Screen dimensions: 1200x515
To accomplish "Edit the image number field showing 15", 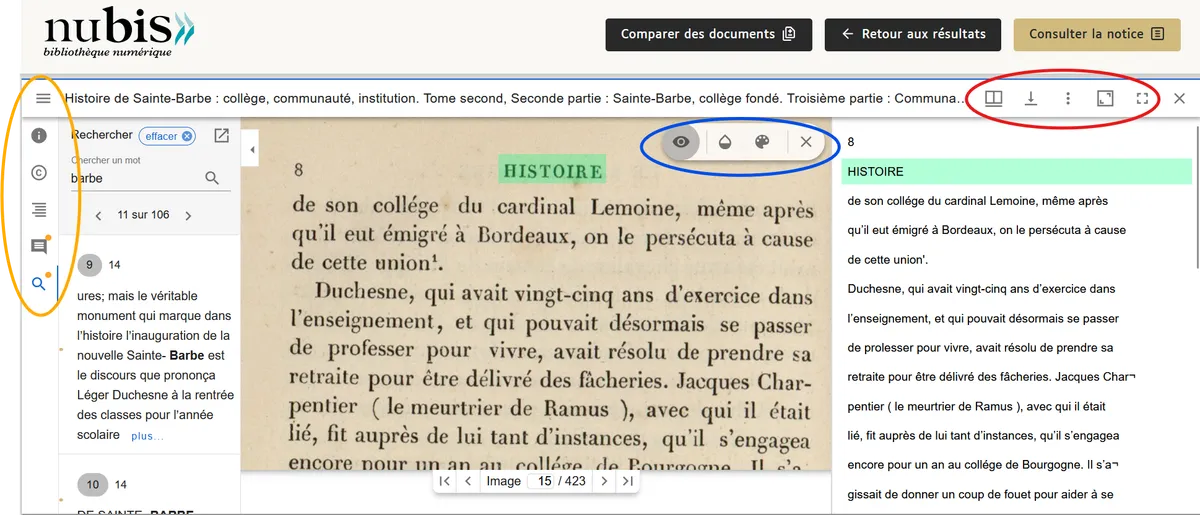I will tap(545, 481).
